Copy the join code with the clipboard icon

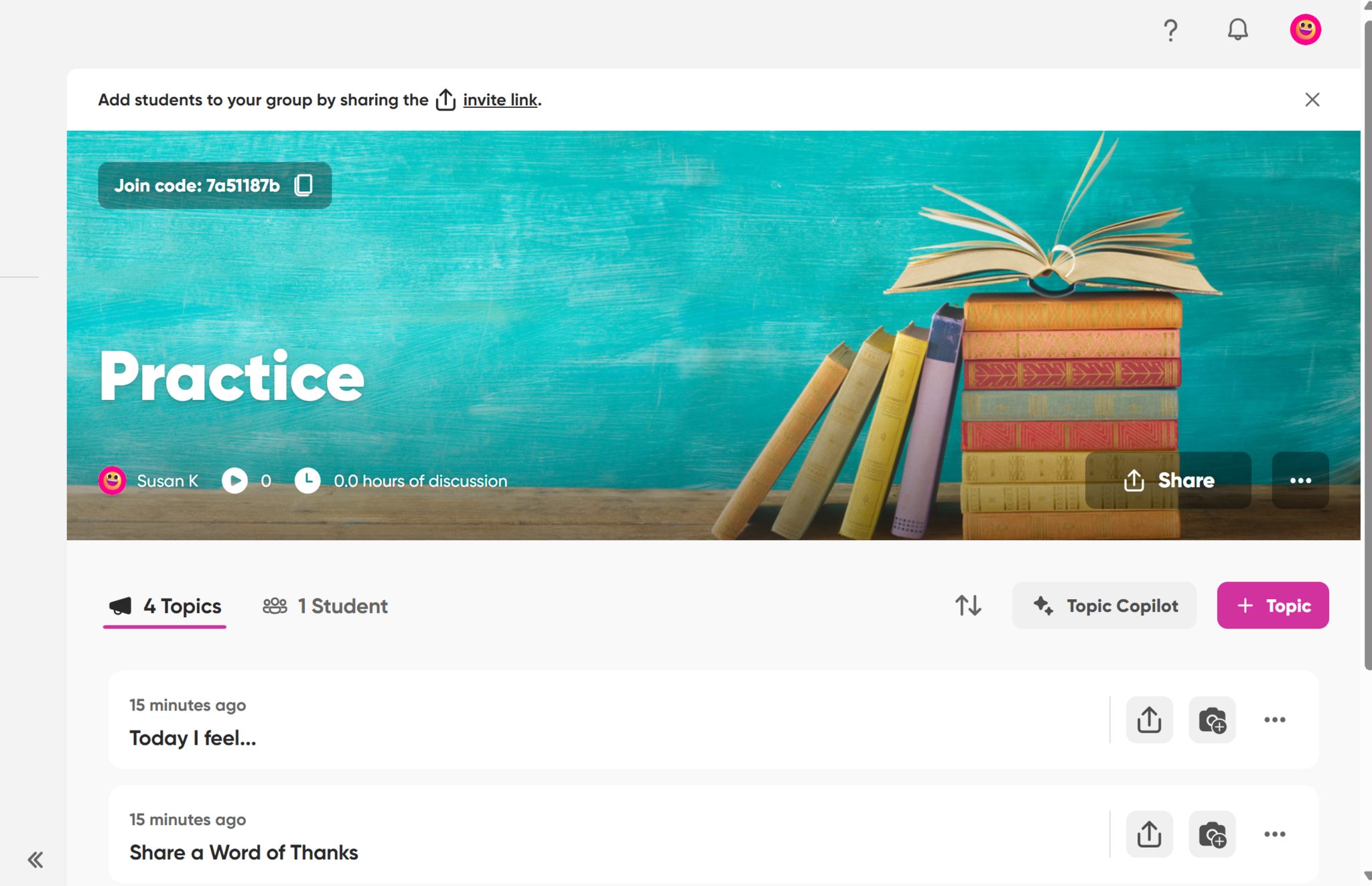(x=303, y=185)
